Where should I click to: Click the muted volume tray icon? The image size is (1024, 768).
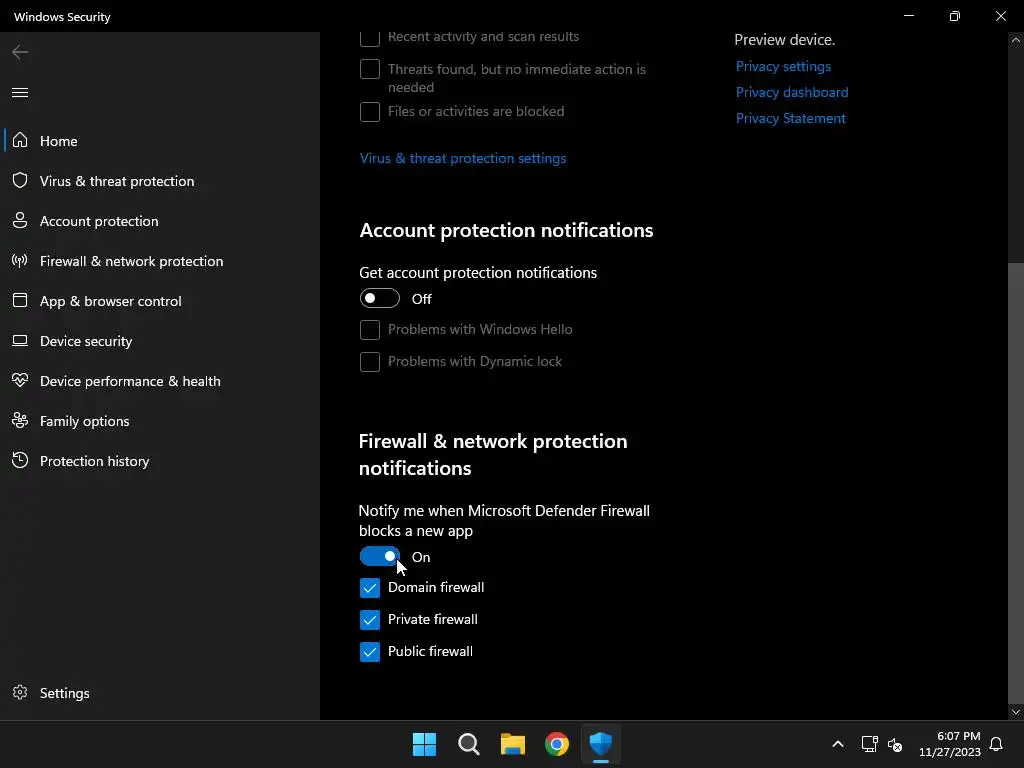point(895,744)
